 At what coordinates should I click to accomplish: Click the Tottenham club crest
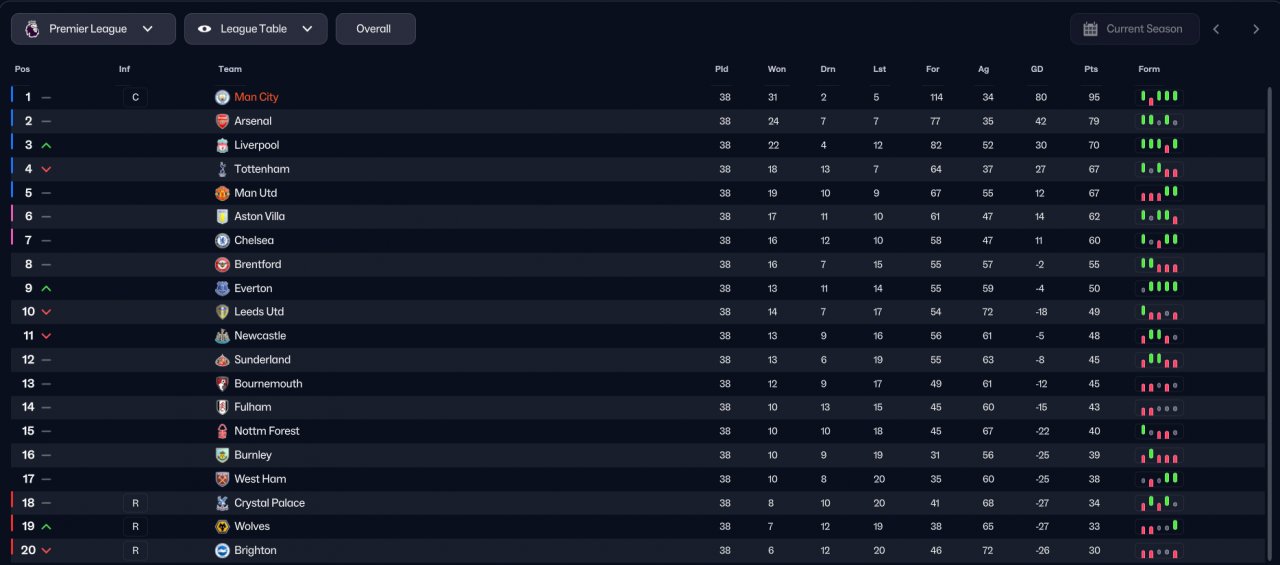point(222,169)
